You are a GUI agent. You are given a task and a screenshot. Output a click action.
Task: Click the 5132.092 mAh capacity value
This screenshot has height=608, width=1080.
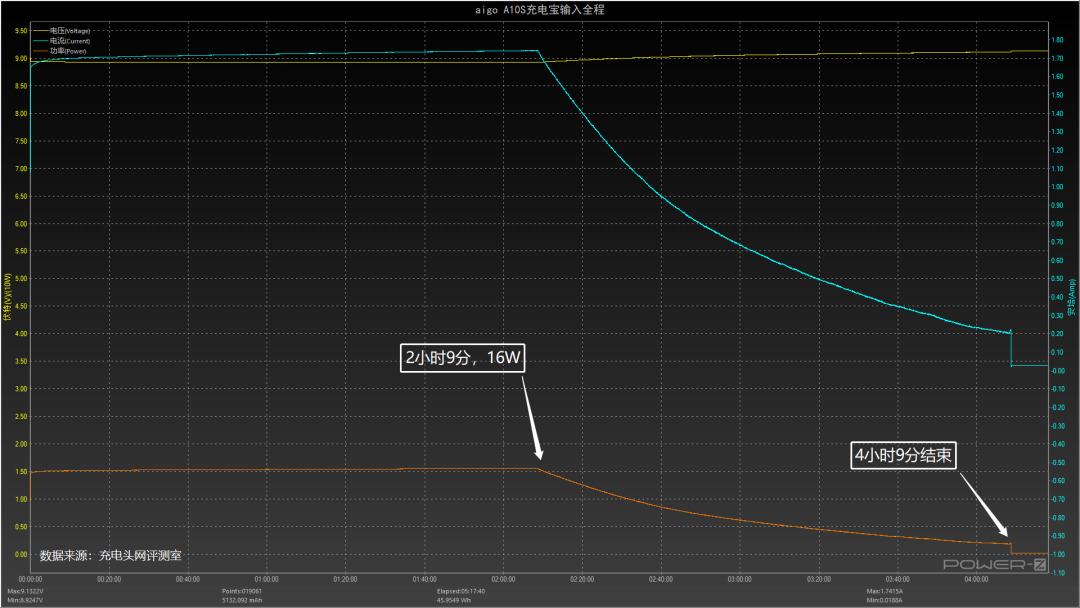pyautogui.click(x=242, y=600)
